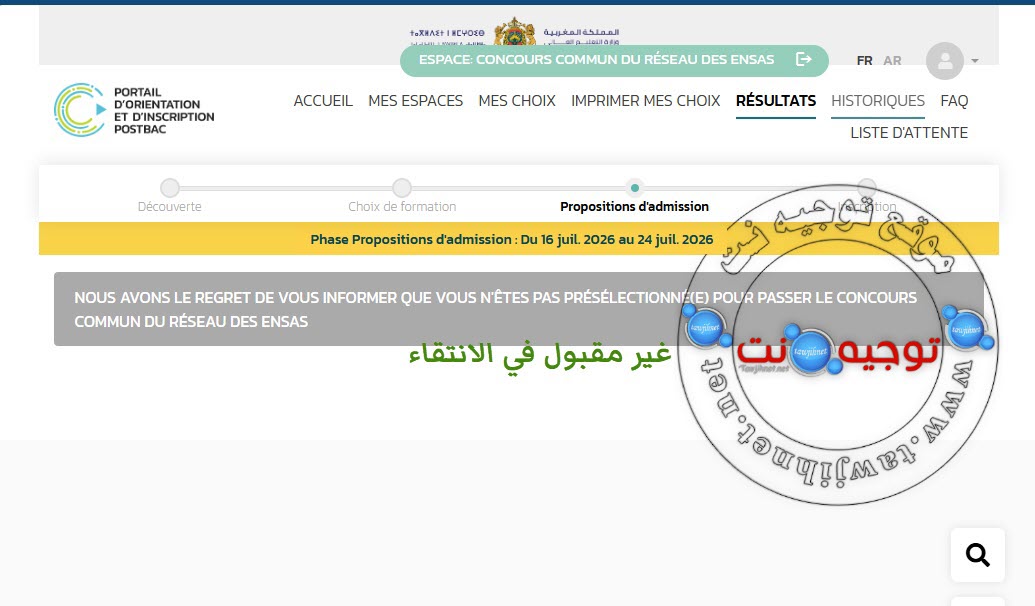
Task: Click the yellow Phase Propositions d'admission date banner
Action: 518,239
